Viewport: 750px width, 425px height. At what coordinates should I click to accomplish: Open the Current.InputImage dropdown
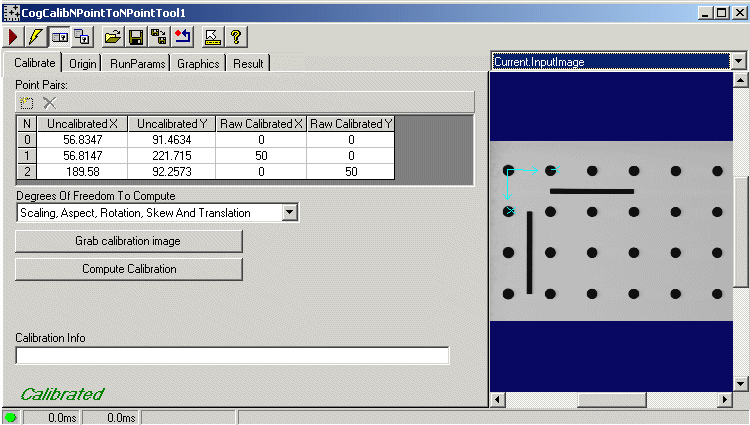coord(739,61)
